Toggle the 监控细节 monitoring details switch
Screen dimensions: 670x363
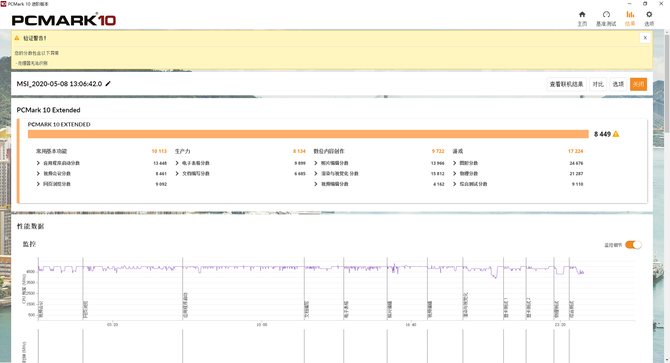click(x=633, y=245)
